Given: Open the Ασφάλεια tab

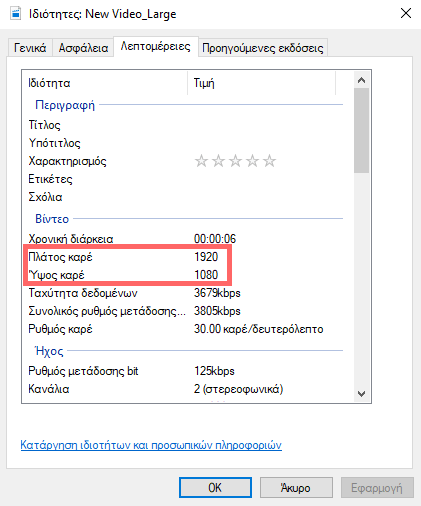Looking at the screenshot, I should point(83,48).
